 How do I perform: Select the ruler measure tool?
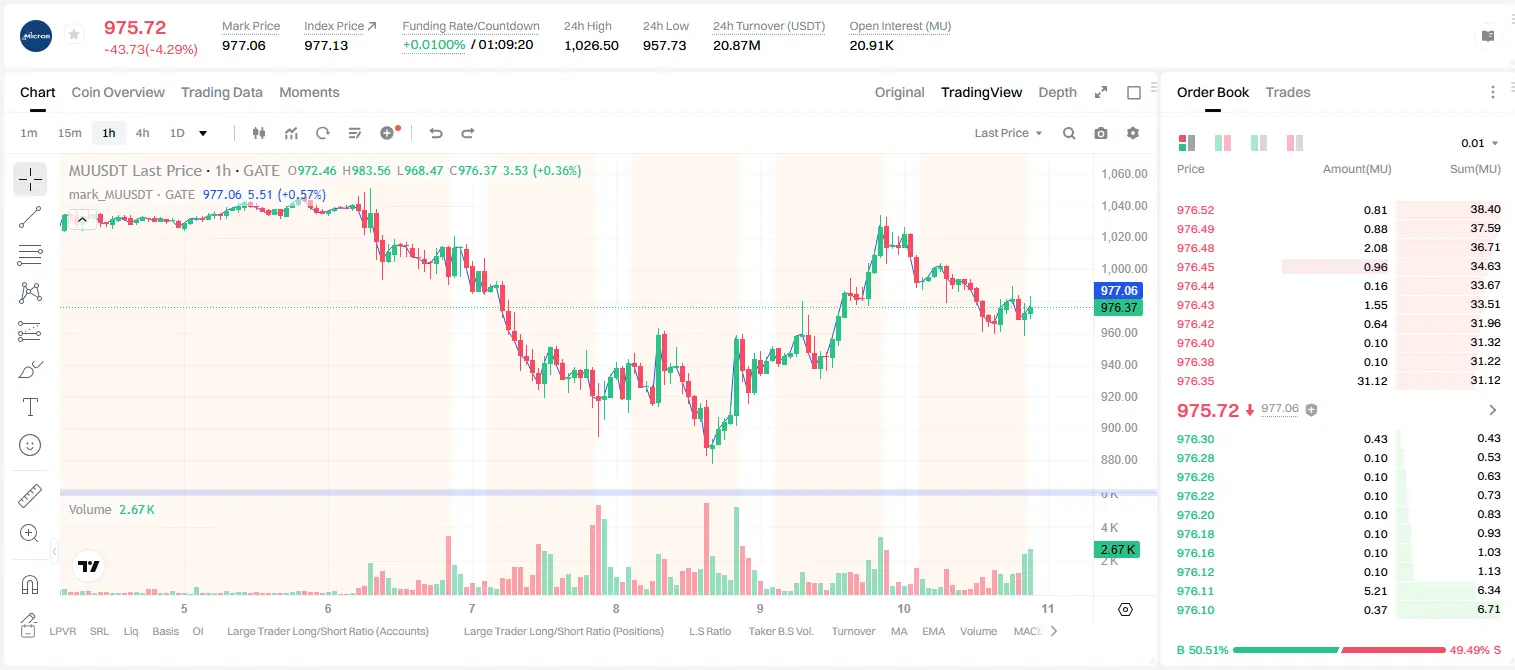pyautogui.click(x=30, y=496)
